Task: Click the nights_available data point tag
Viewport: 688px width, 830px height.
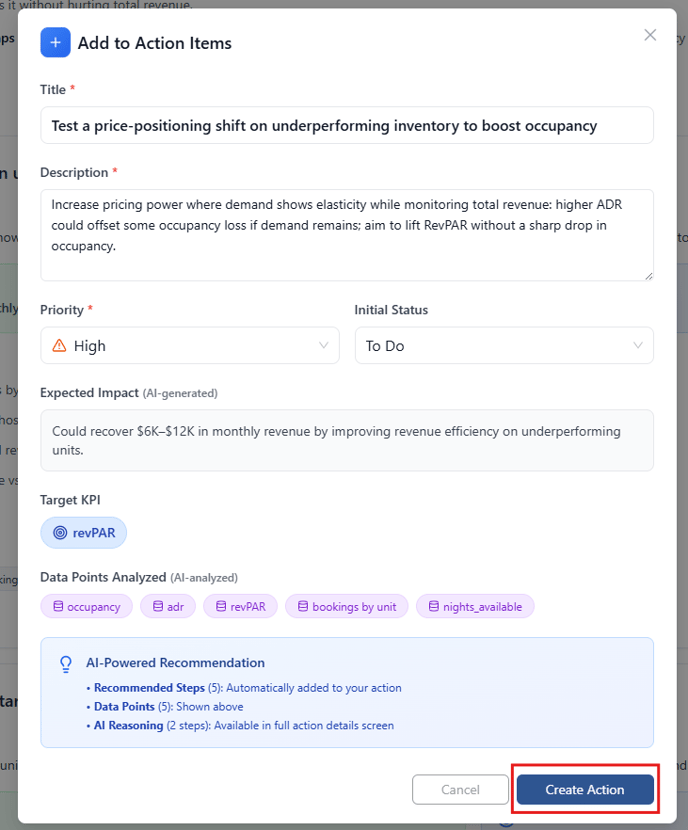Action: (x=475, y=606)
